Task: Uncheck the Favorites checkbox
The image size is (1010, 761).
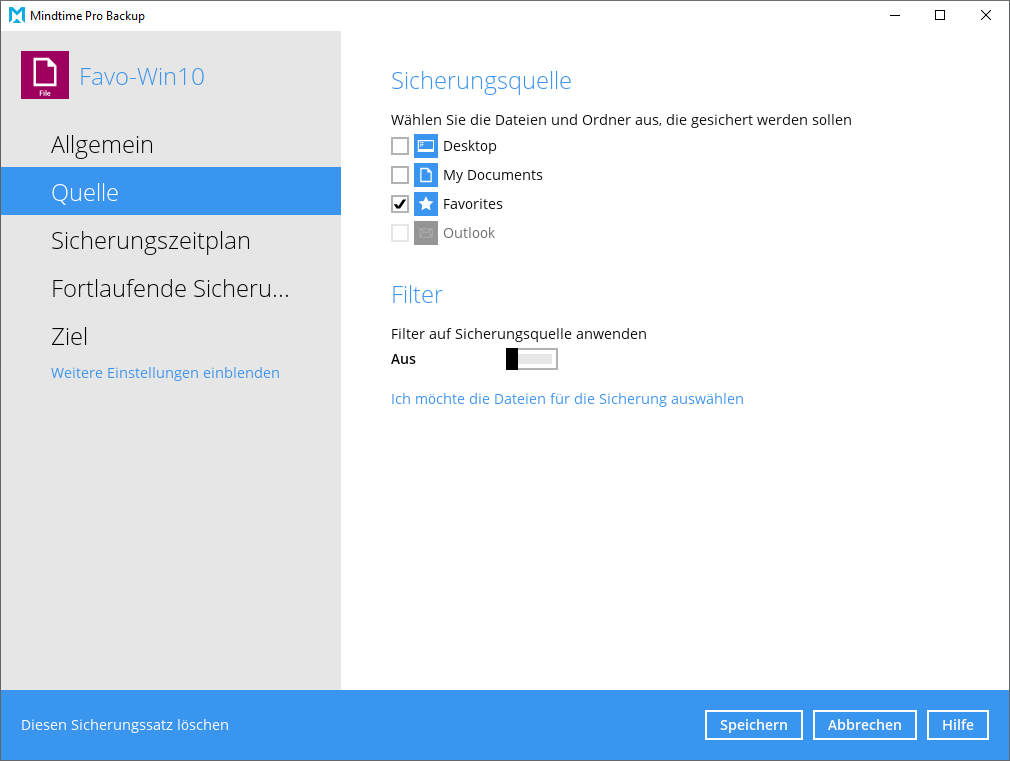Action: click(x=400, y=204)
